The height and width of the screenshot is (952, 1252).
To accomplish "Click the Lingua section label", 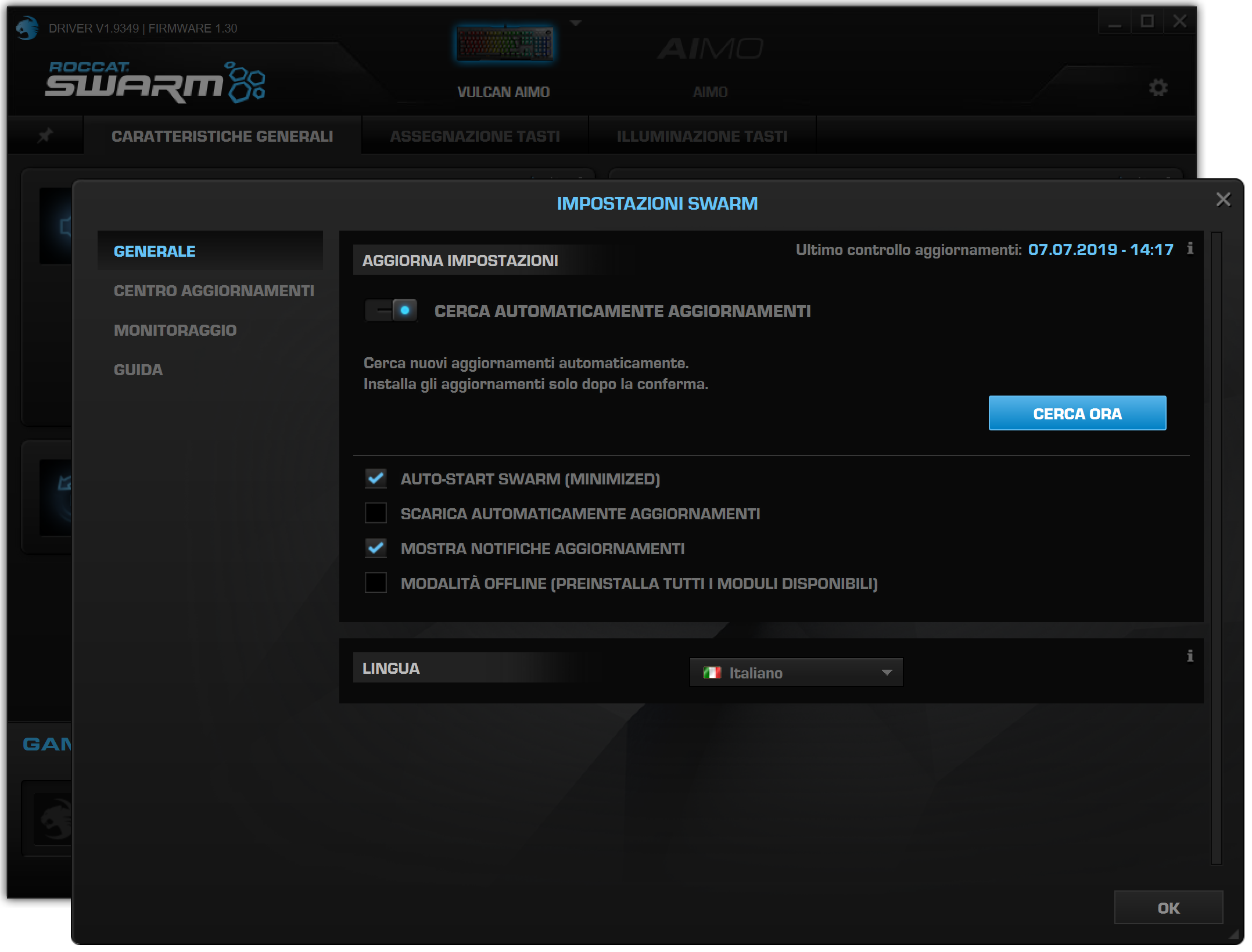I will 391,668.
